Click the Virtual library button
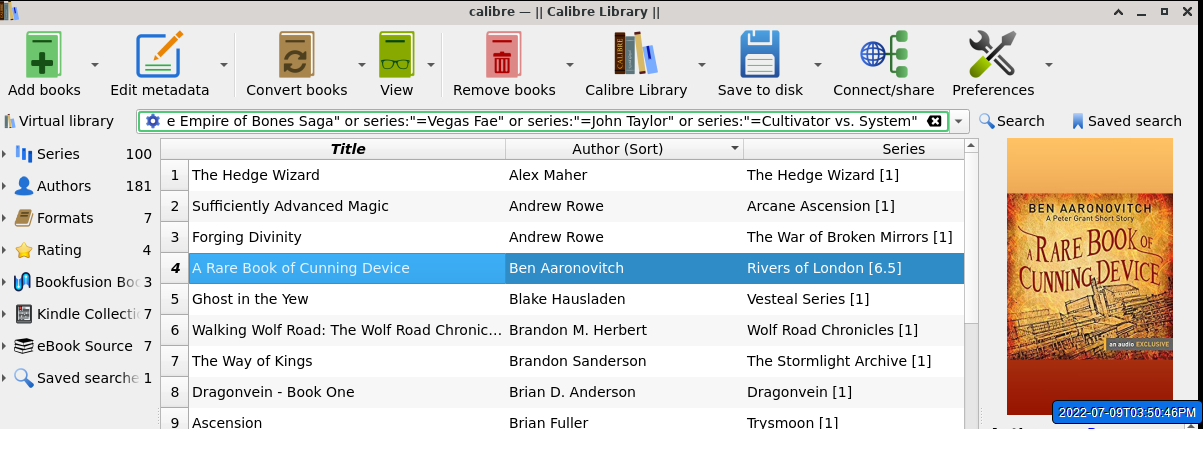This screenshot has height=459, width=1203. pyautogui.click(x=59, y=121)
